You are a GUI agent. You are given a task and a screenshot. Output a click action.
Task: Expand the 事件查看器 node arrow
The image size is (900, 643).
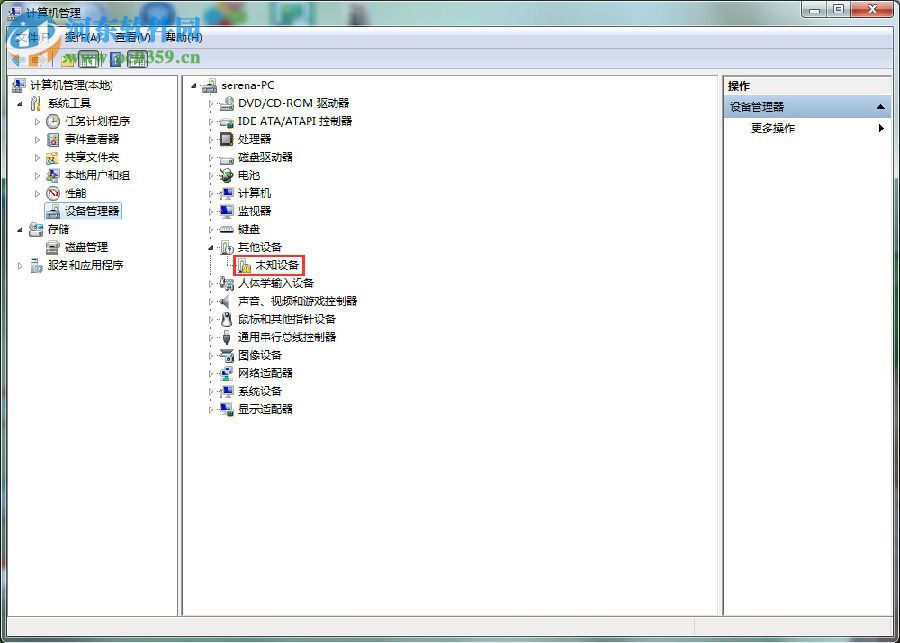[x=37, y=140]
